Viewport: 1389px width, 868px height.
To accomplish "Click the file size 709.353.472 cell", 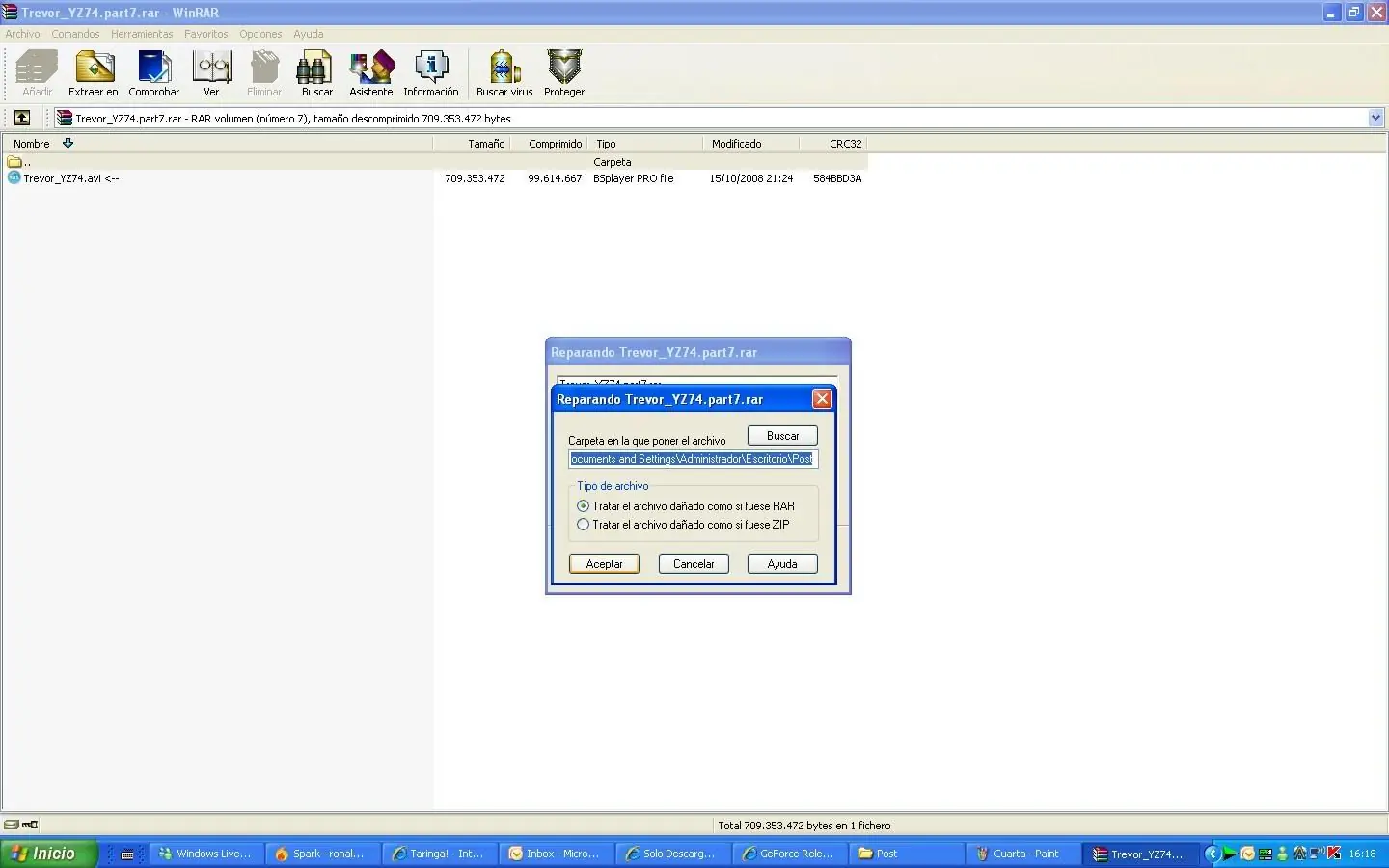I will pos(475,178).
